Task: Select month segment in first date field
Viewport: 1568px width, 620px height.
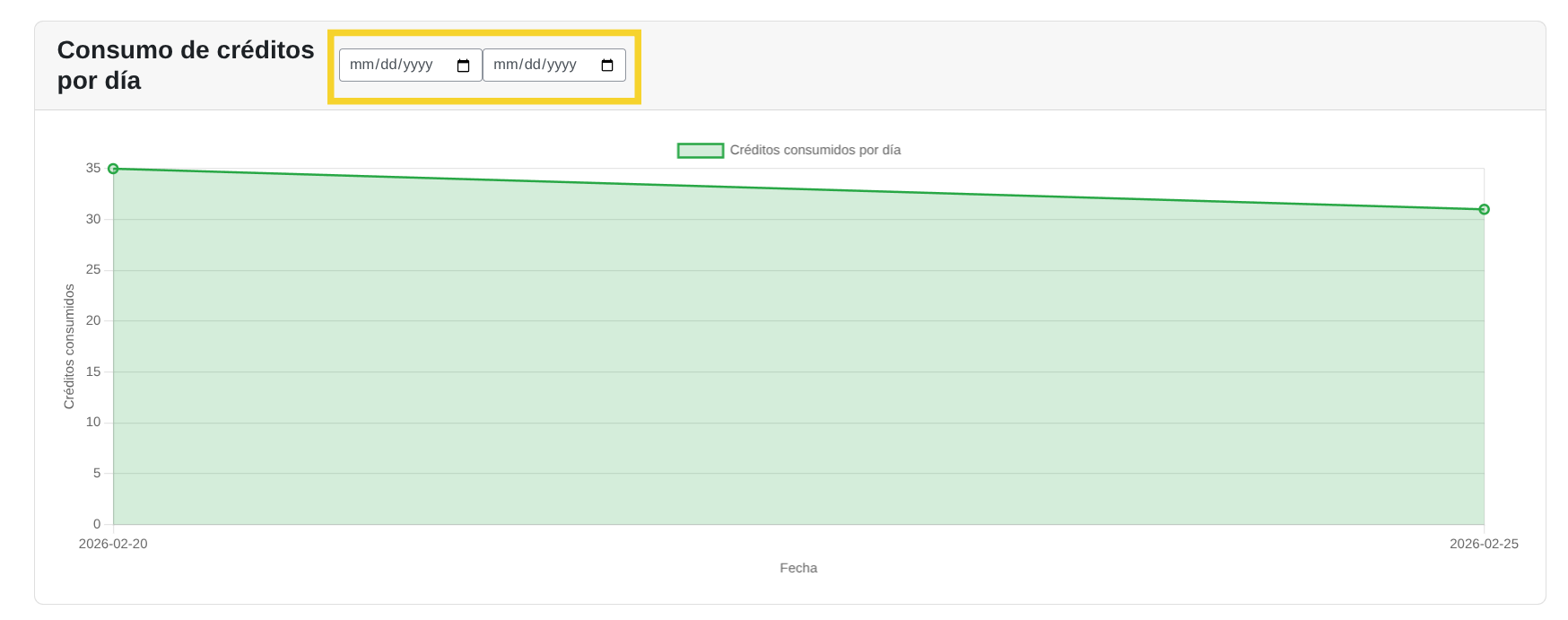Action: click(x=361, y=65)
